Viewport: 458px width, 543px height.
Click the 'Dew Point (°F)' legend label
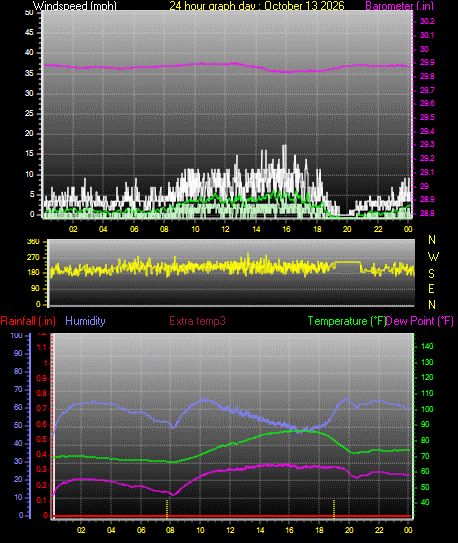[x=420, y=321]
